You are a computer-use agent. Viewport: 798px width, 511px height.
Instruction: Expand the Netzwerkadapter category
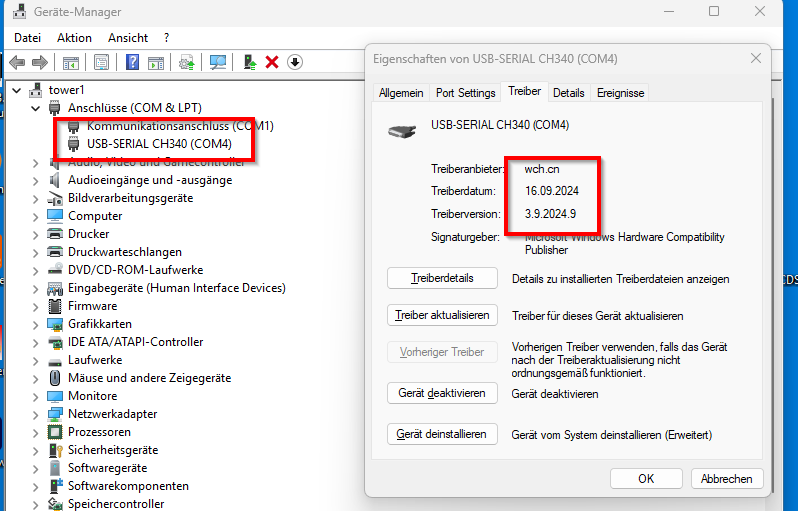pos(36,414)
